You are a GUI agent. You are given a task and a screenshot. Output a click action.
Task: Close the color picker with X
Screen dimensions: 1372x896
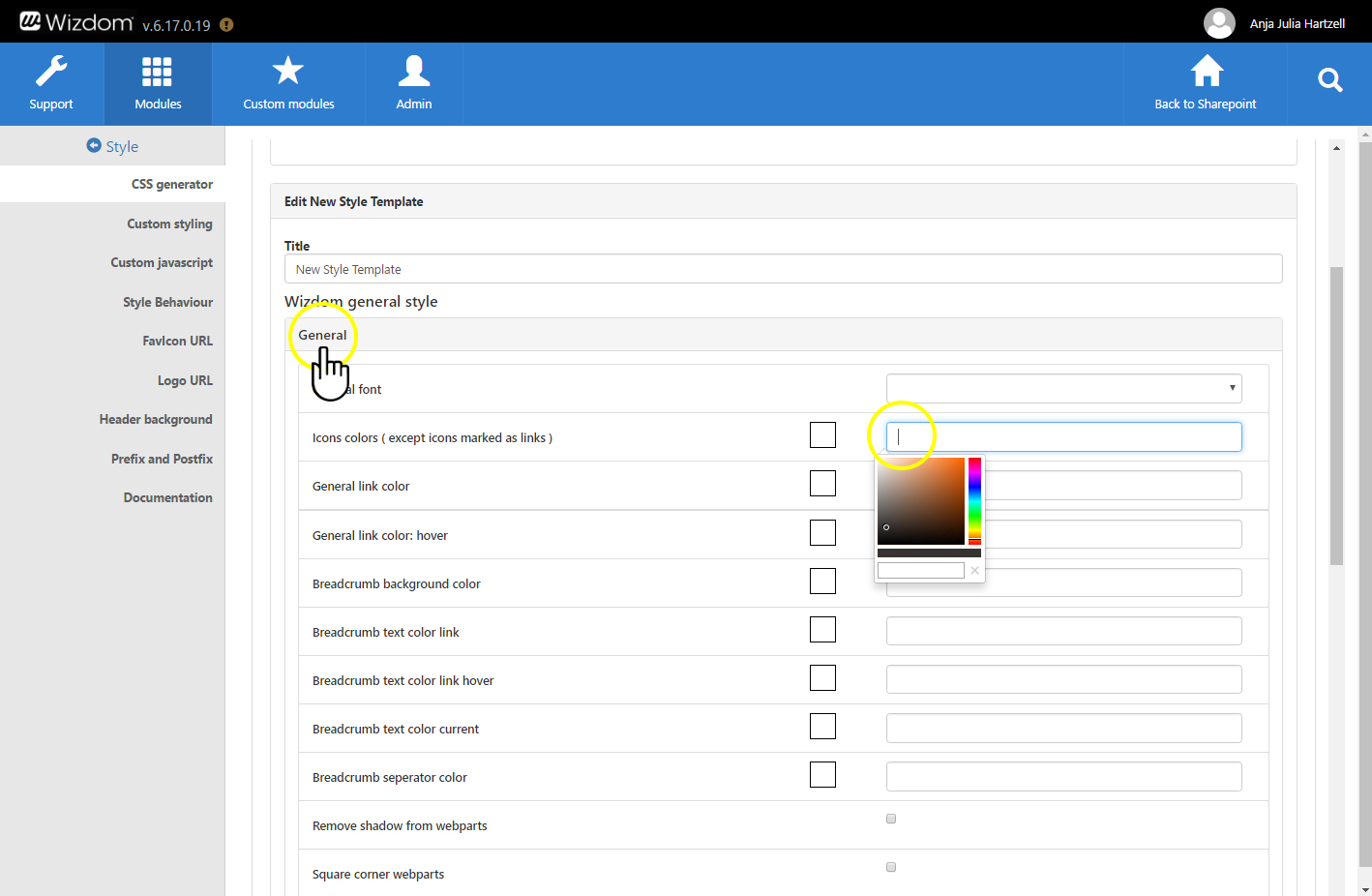[974, 571]
